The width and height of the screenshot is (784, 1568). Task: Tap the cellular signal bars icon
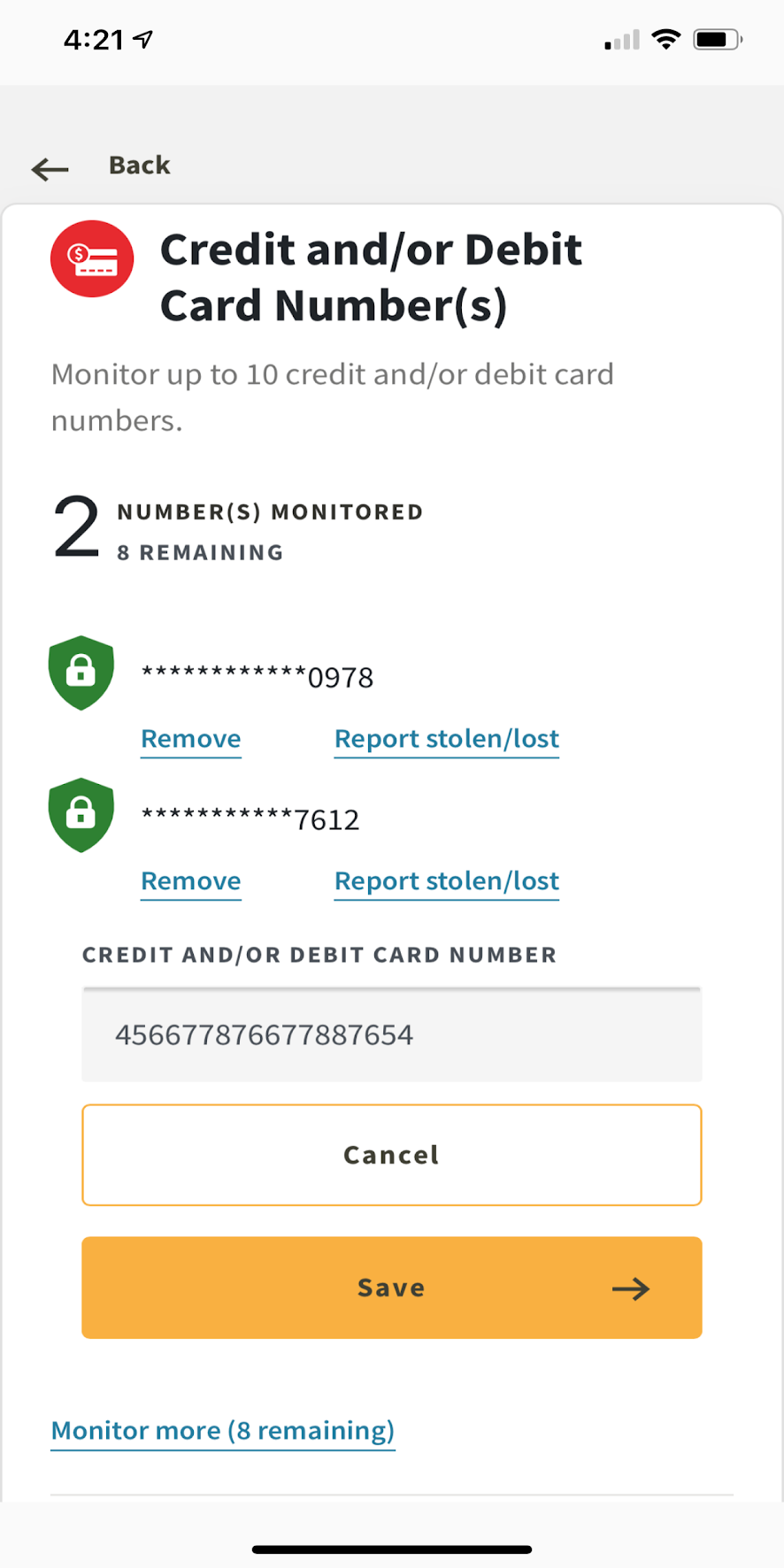(622, 41)
